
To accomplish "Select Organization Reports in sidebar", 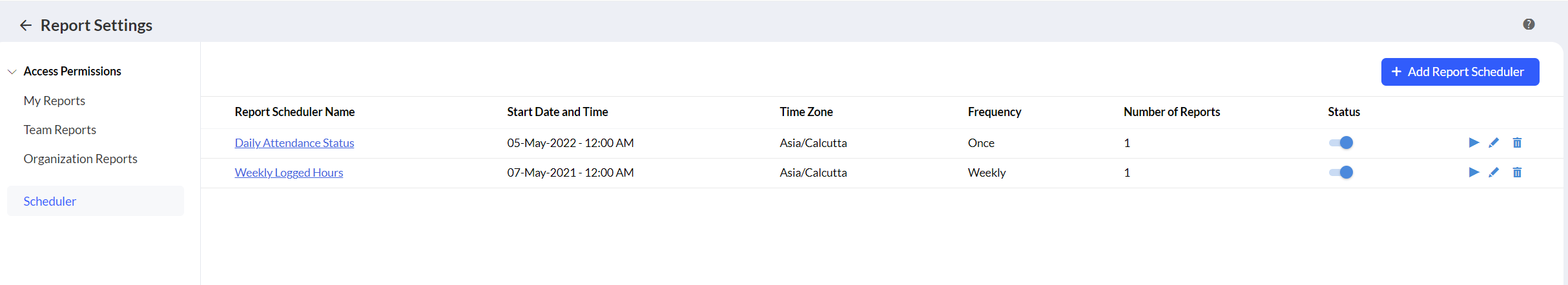I will (80, 159).
